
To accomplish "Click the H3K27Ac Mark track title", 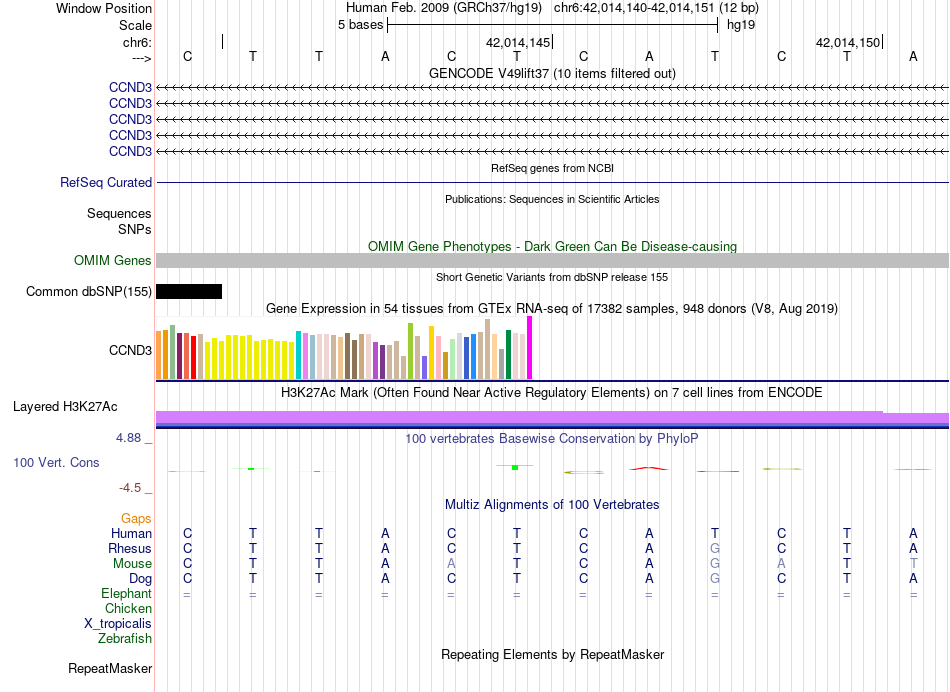I will [x=552, y=393].
